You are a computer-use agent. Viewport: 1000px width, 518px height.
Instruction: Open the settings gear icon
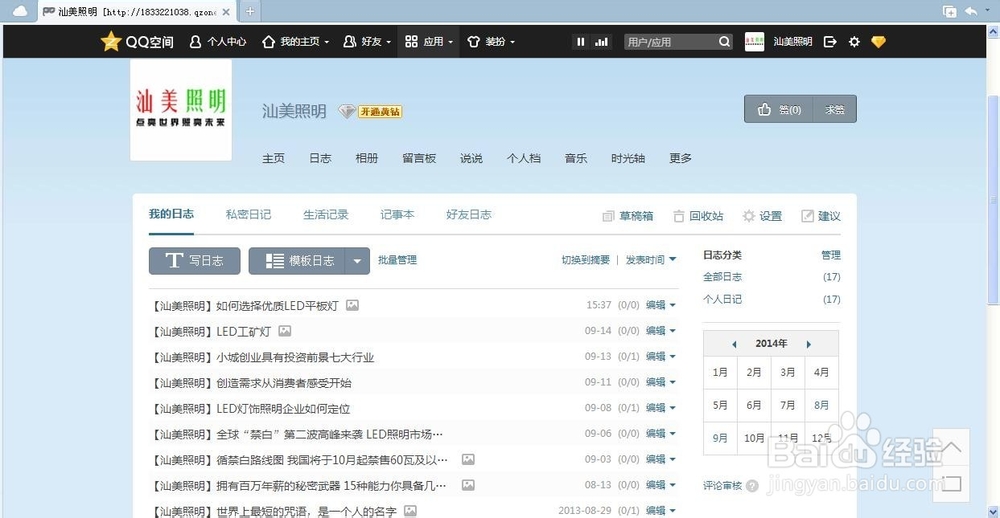coord(854,41)
